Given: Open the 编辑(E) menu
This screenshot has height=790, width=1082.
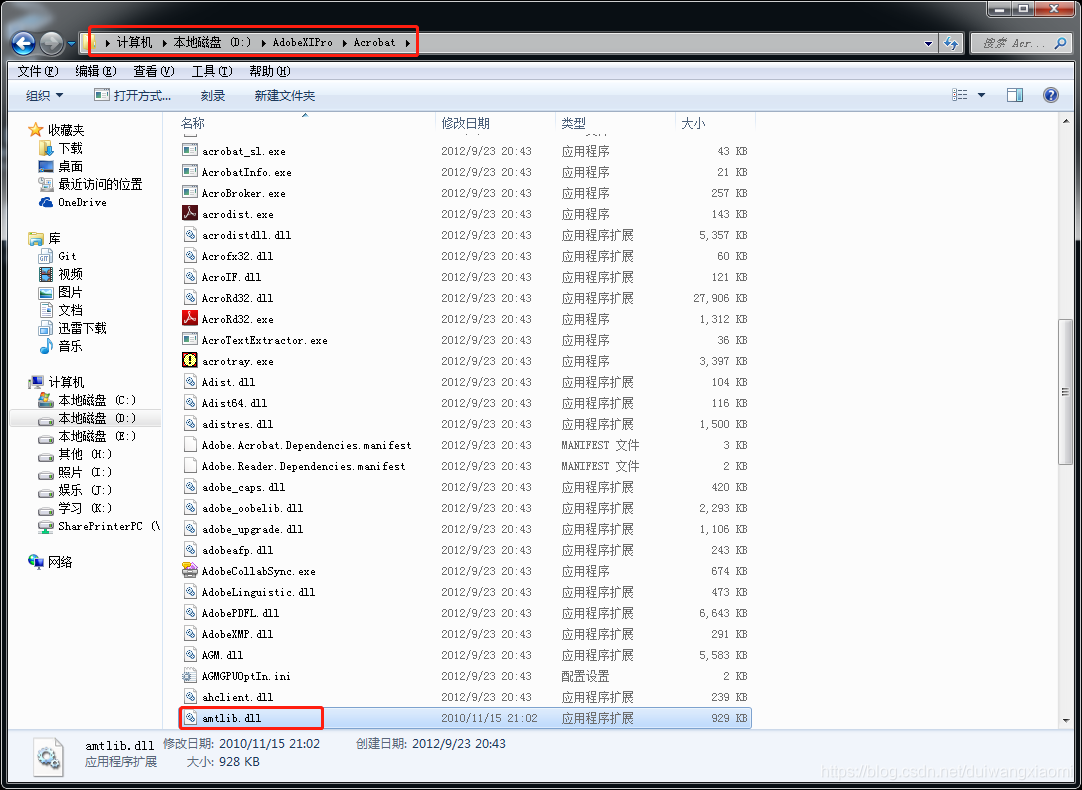Looking at the screenshot, I should click(x=95, y=71).
